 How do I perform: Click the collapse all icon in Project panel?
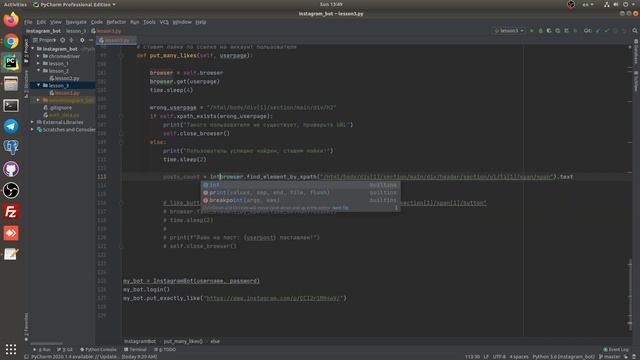[x=71, y=40]
